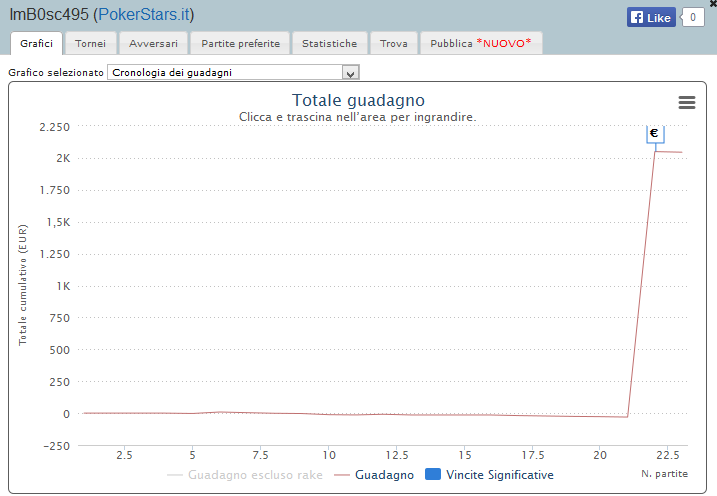717x496 pixels.
Task: Click the euro significant win marker
Action: coord(654,133)
